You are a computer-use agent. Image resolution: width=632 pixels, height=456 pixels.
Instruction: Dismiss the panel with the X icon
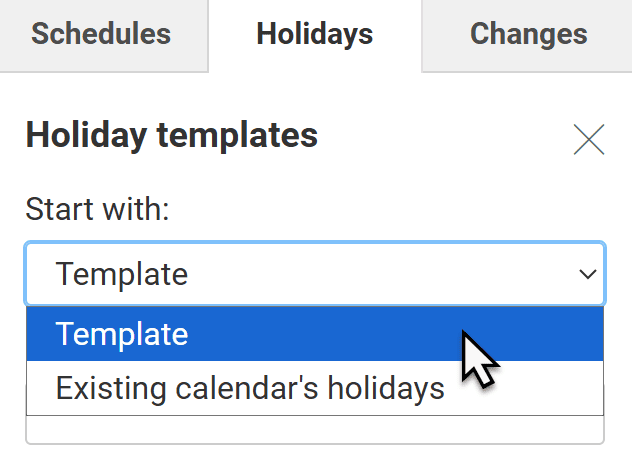point(589,140)
